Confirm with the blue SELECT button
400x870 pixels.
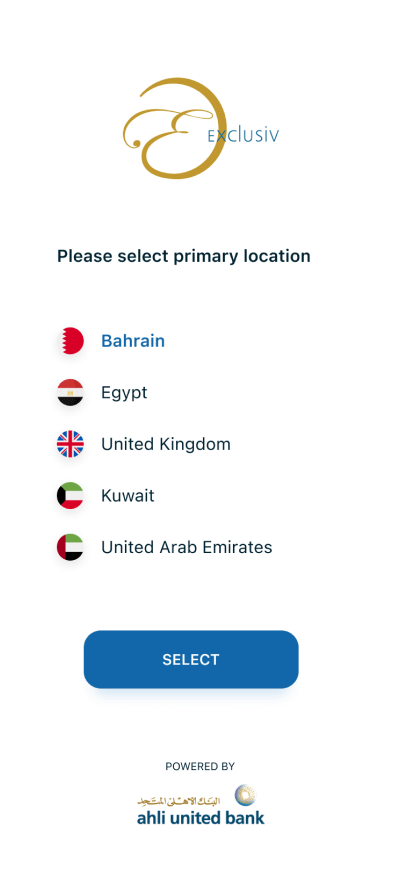coord(191,659)
